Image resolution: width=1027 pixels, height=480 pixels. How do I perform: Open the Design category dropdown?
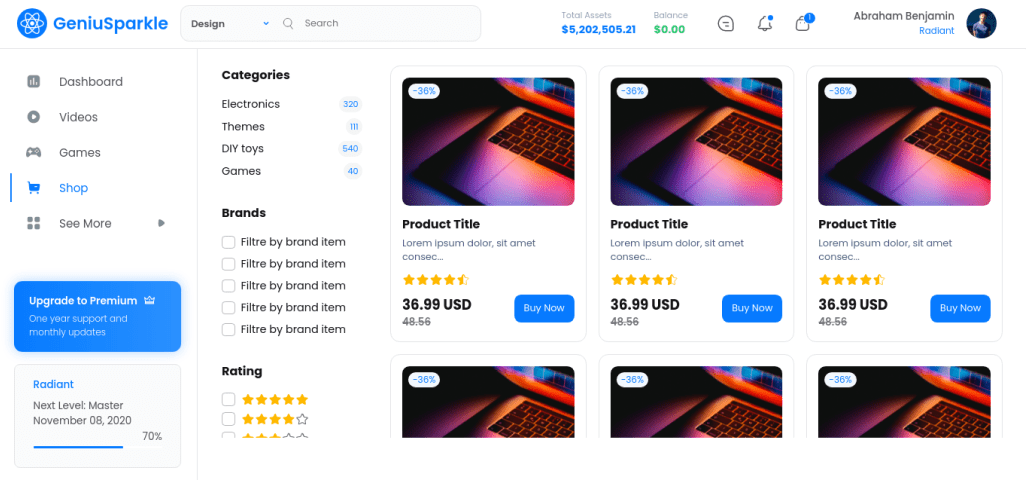pos(230,23)
